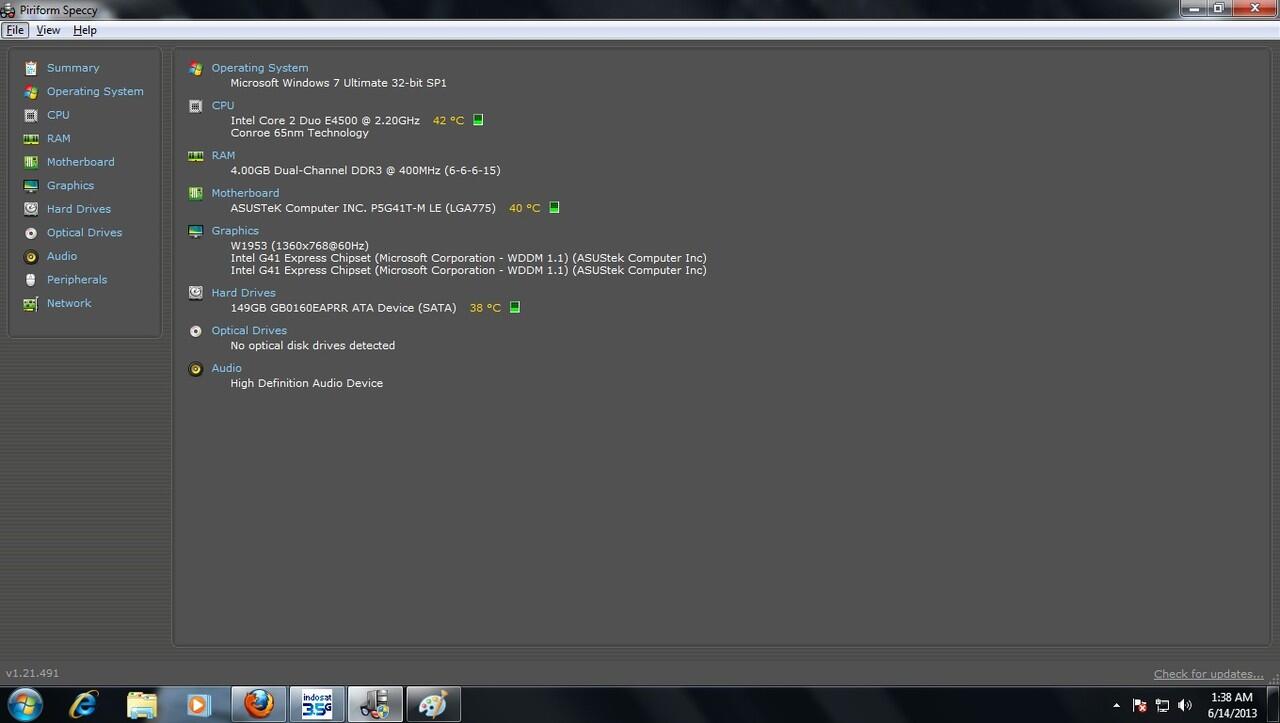
Task: Open Windows Explorer folder on taskbar
Action: coord(142,705)
